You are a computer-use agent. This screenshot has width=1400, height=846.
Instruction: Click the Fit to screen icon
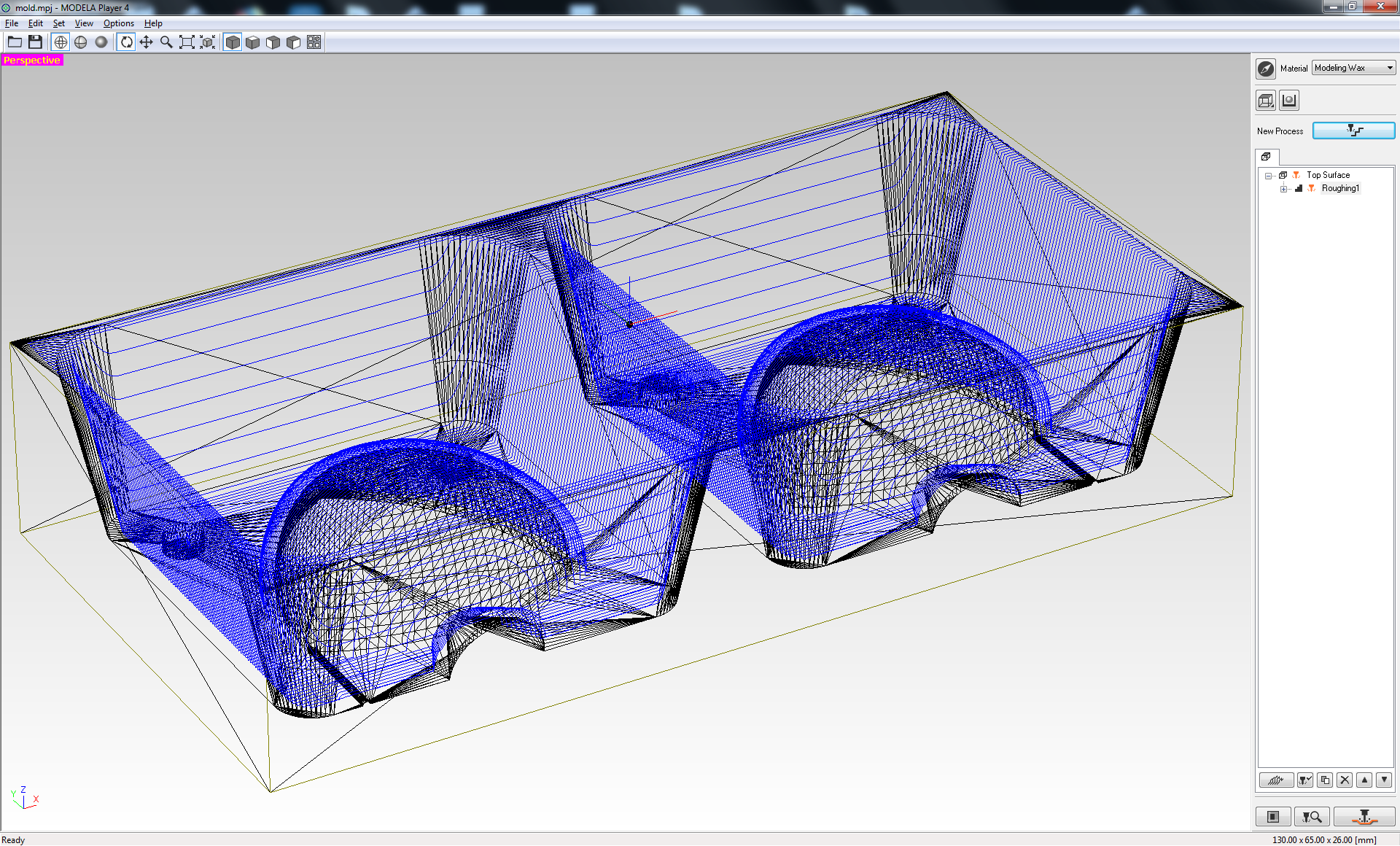187,42
